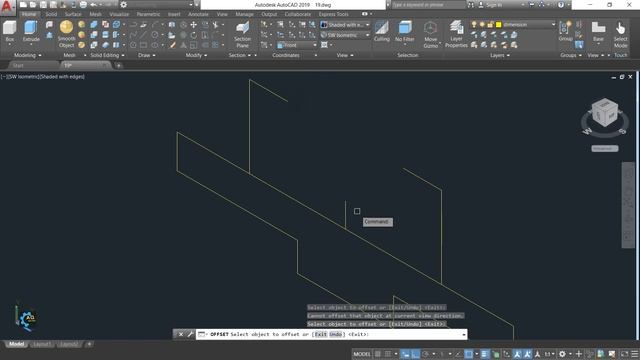Click the Plot print icon in quick access
This screenshot has height=360, width=640.
point(83,5)
